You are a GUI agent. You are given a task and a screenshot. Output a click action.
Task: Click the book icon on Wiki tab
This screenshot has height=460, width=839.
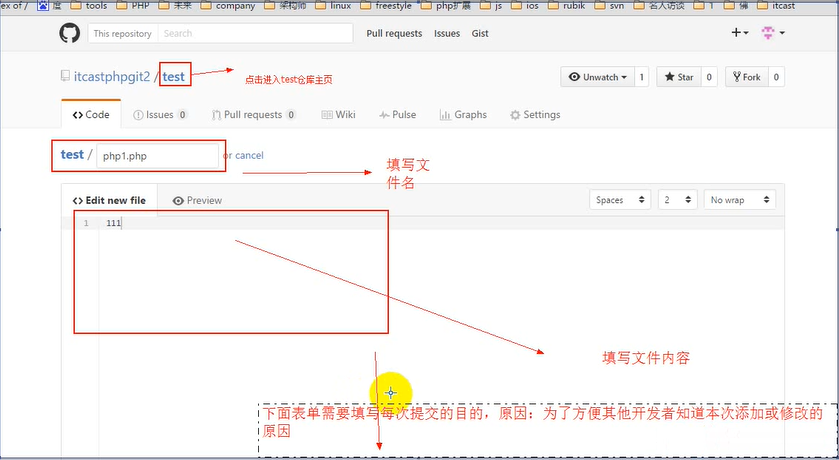[x=327, y=115]
